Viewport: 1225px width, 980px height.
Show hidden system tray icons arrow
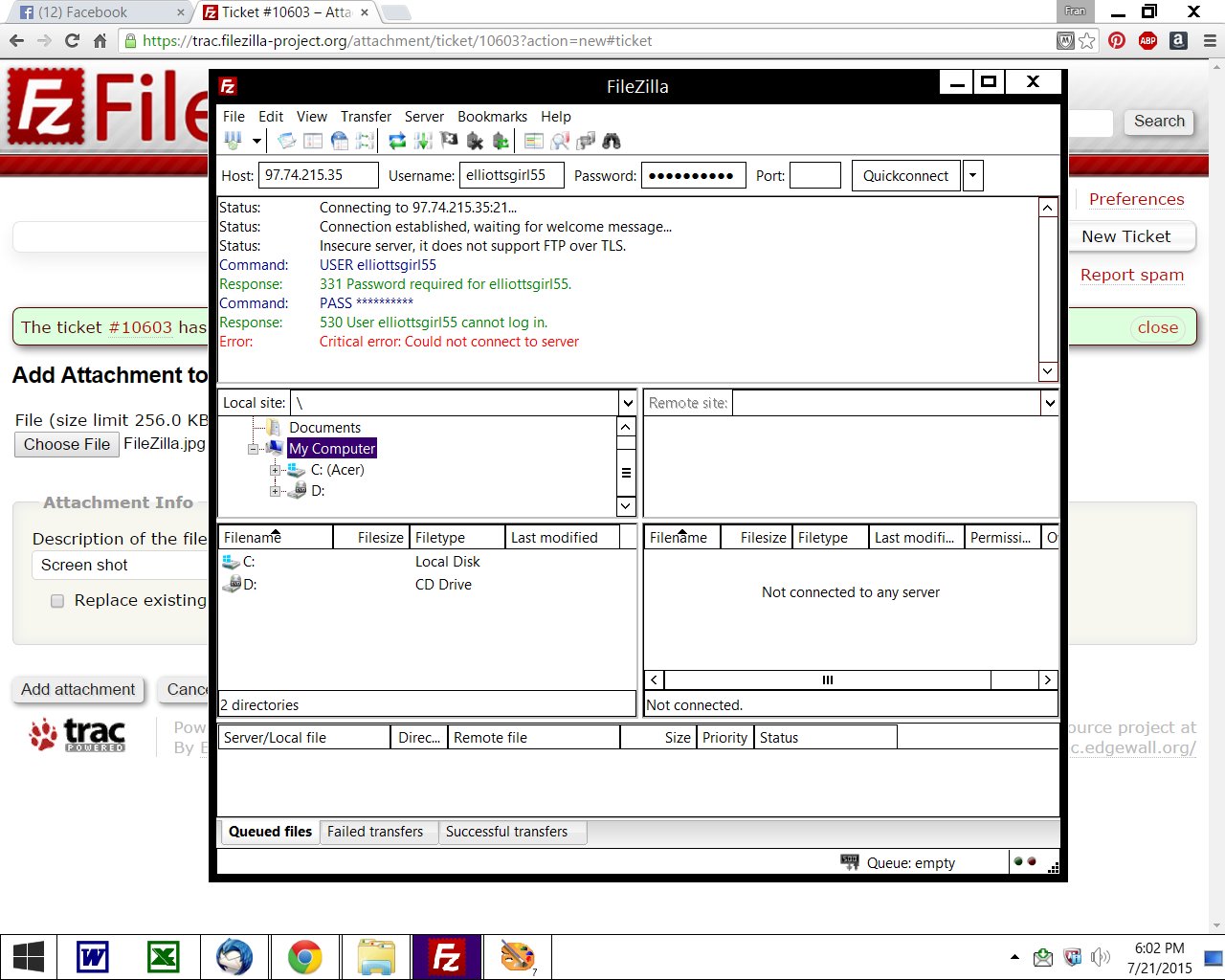tap(1014, 957)
